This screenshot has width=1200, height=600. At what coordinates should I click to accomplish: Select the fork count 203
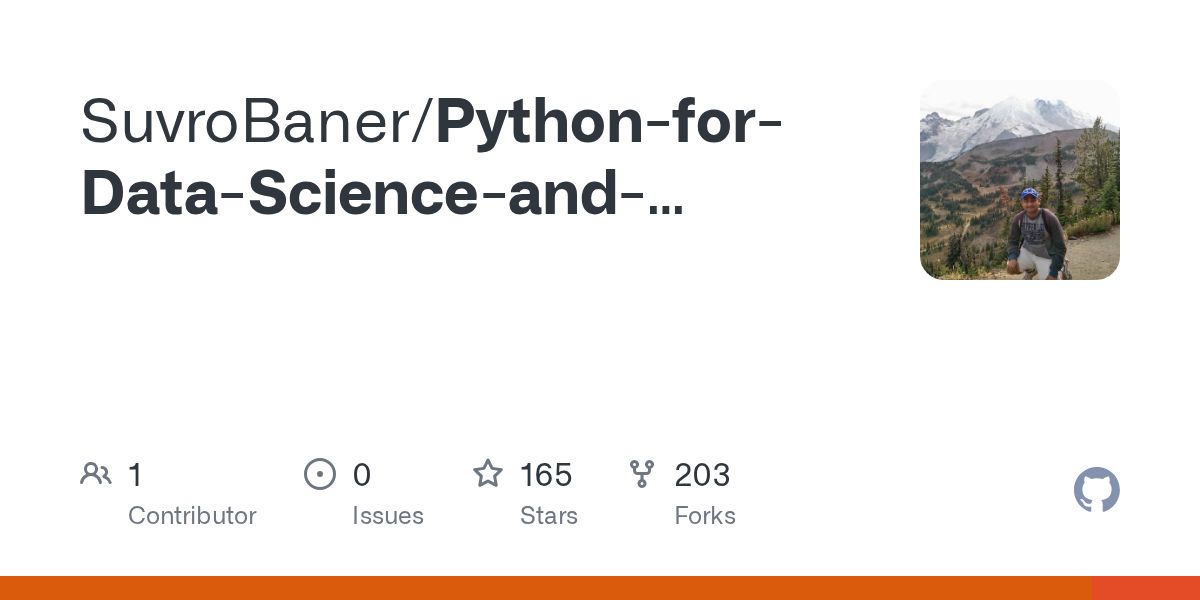point(702,475)
